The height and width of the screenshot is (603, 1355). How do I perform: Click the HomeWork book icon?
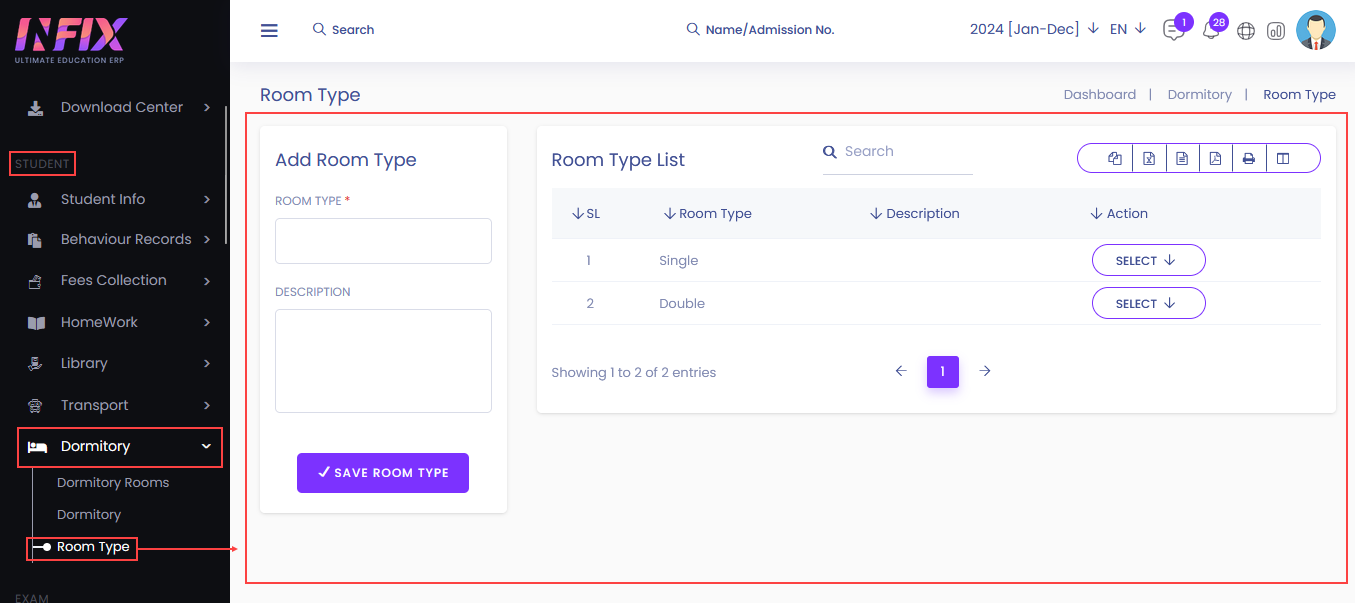[36, 323]
